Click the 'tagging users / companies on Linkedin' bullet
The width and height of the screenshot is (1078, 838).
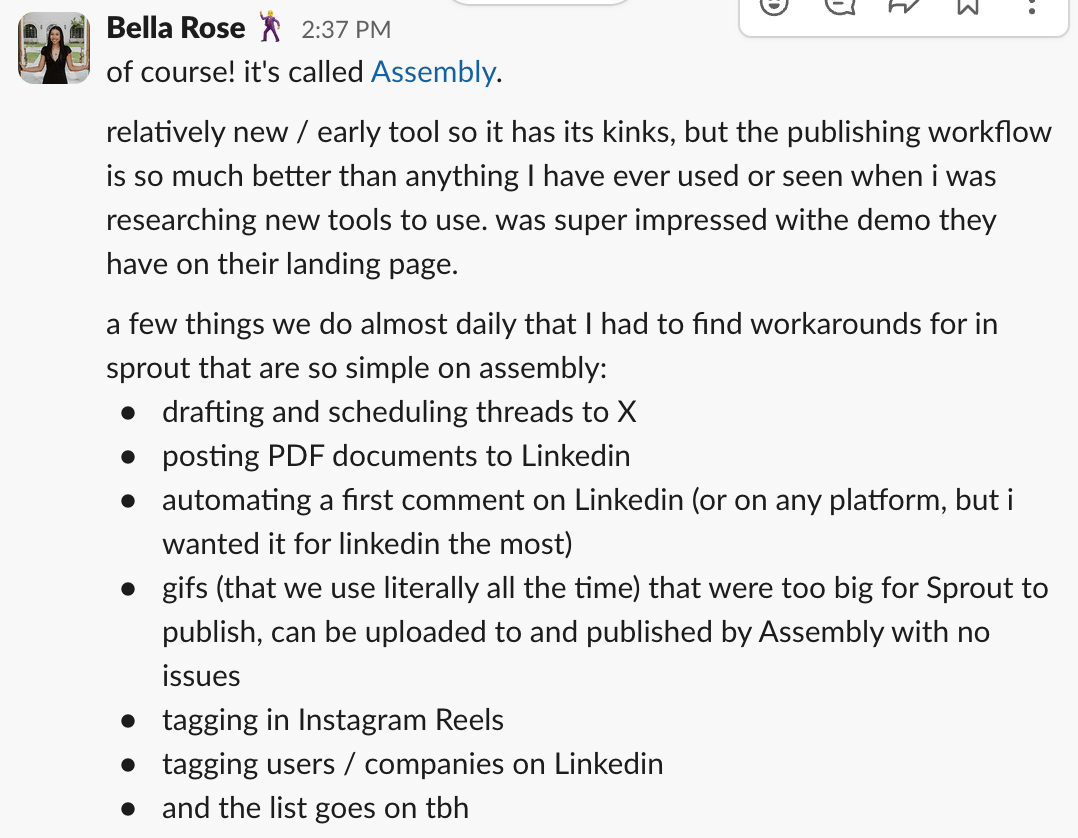click(412, 764)
